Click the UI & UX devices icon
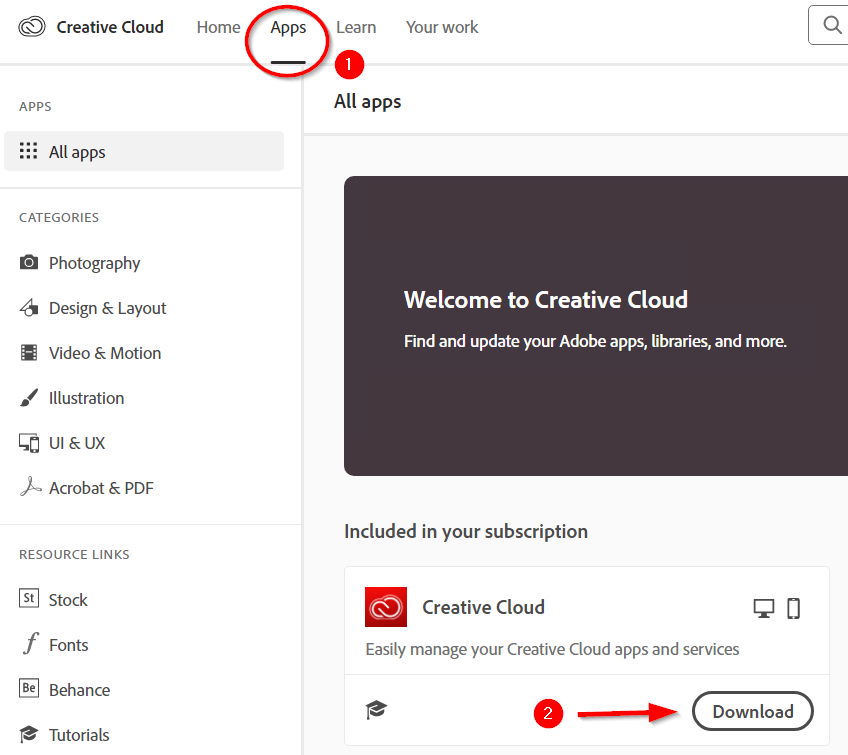 coord(29,443)
